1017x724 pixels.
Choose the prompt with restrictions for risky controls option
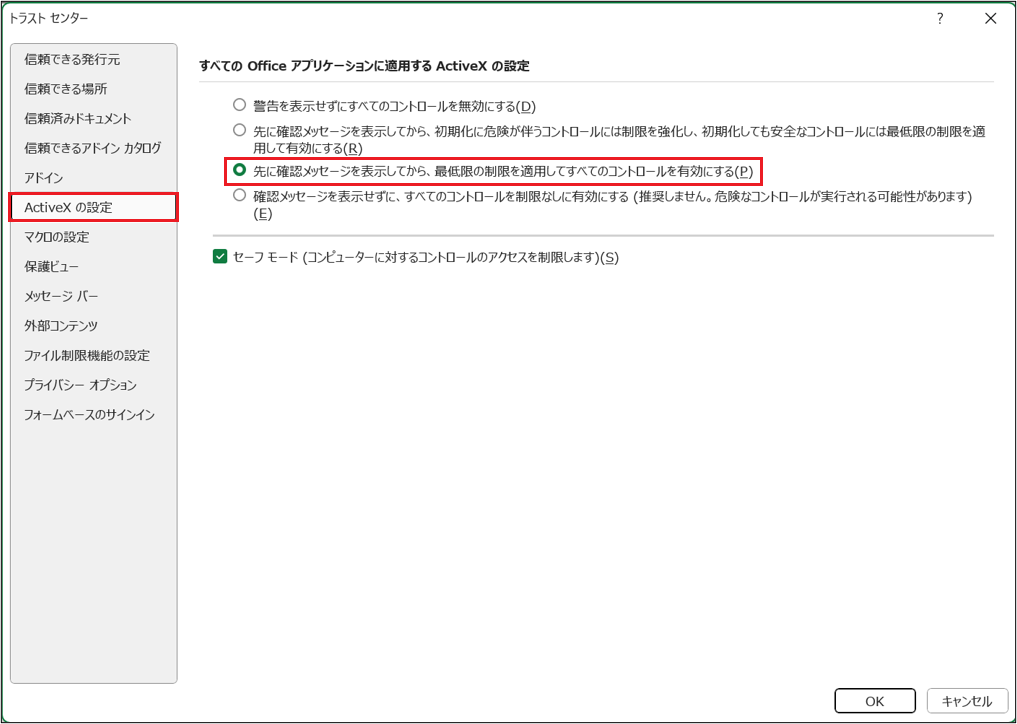(239, 129)
